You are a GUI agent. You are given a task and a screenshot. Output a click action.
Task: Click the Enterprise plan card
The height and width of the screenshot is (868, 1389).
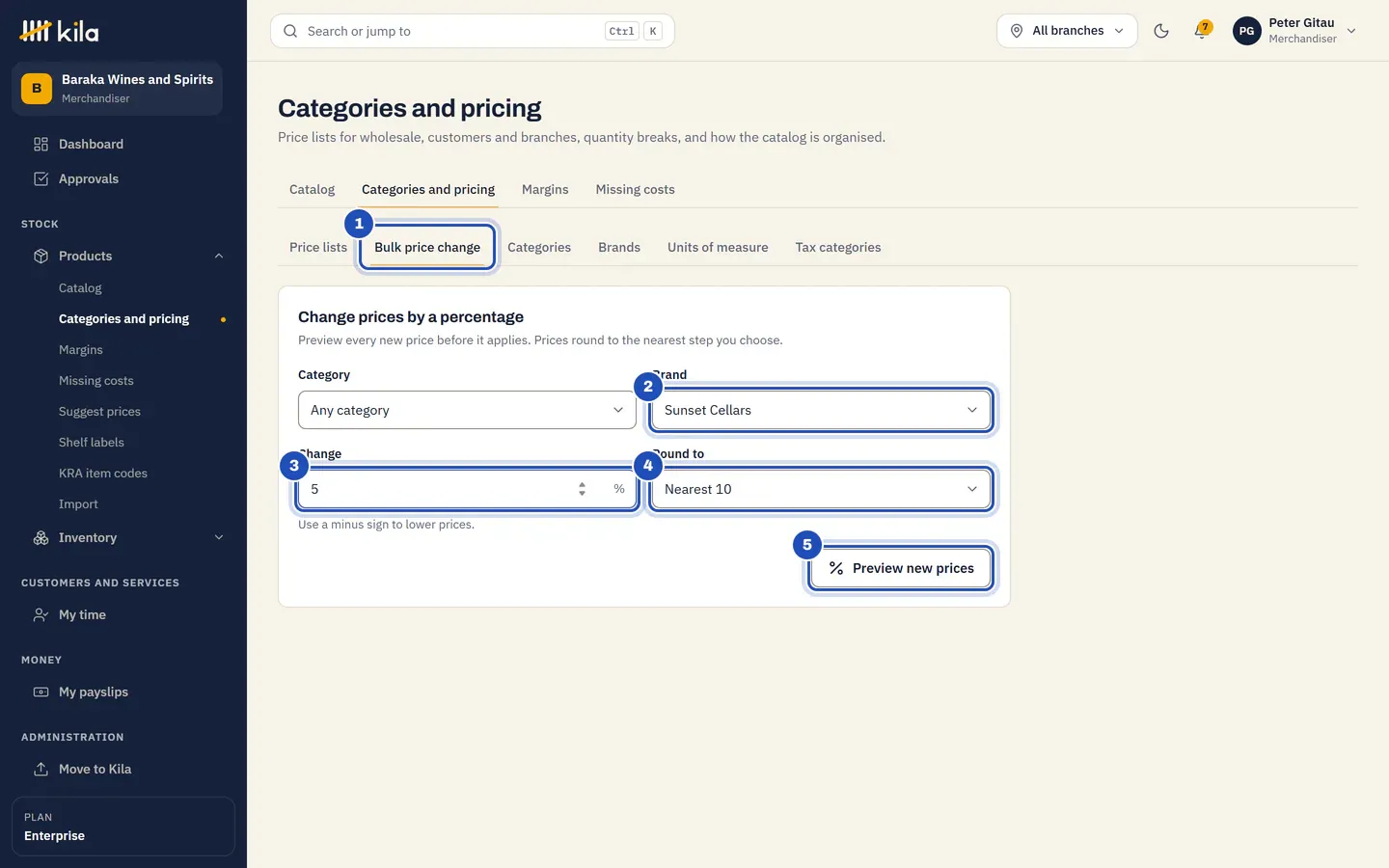[123, 827]
